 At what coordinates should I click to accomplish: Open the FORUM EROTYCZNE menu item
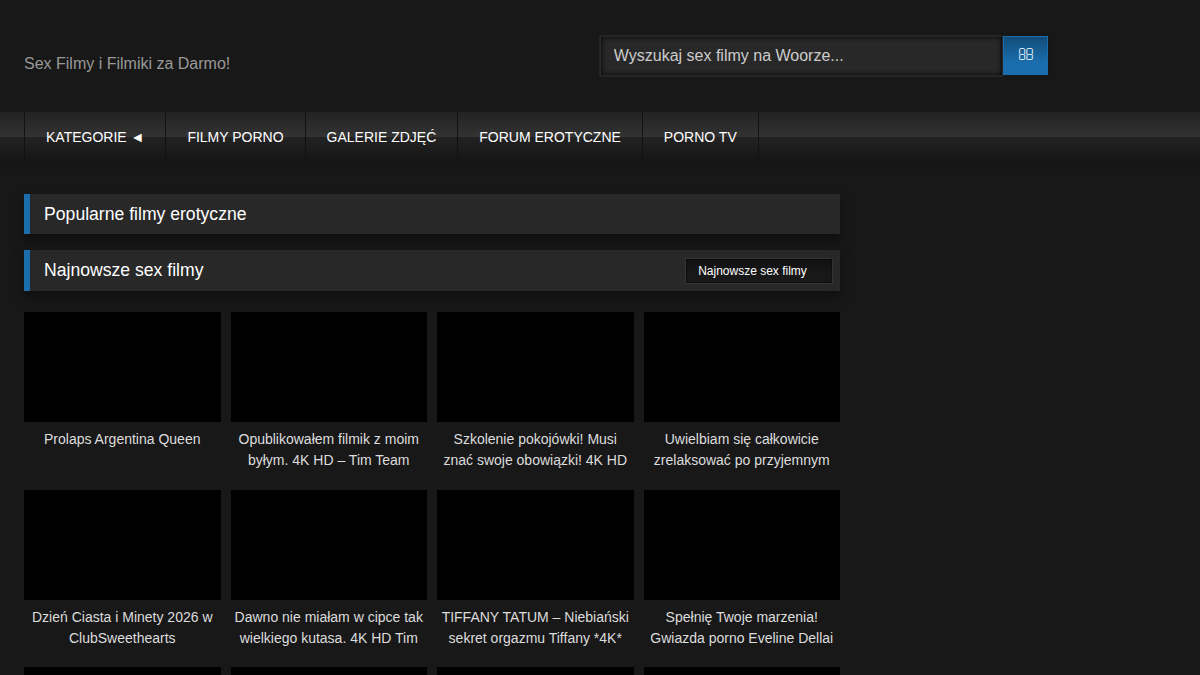[x=550, y=137]
